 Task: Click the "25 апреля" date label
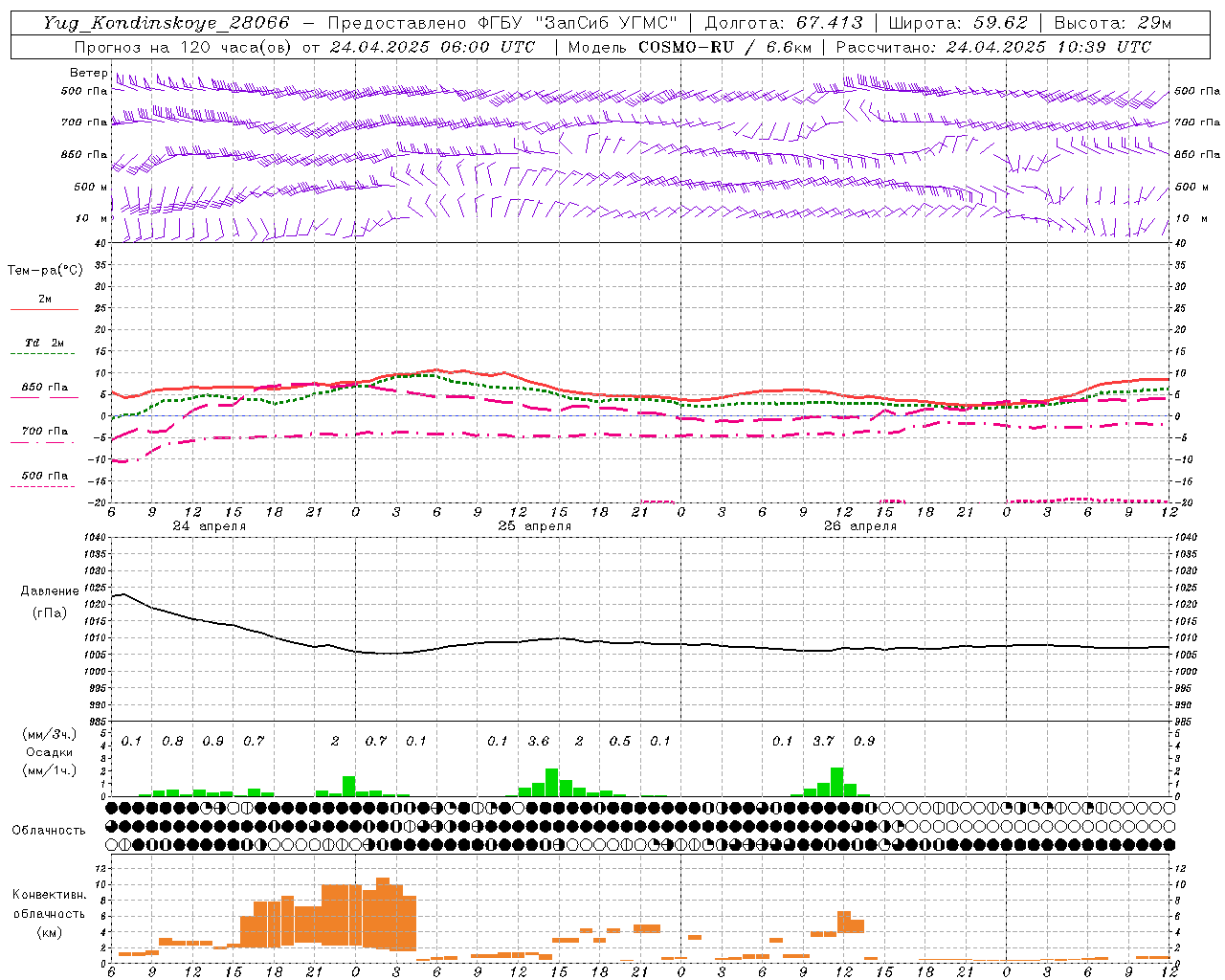point(534,526)
